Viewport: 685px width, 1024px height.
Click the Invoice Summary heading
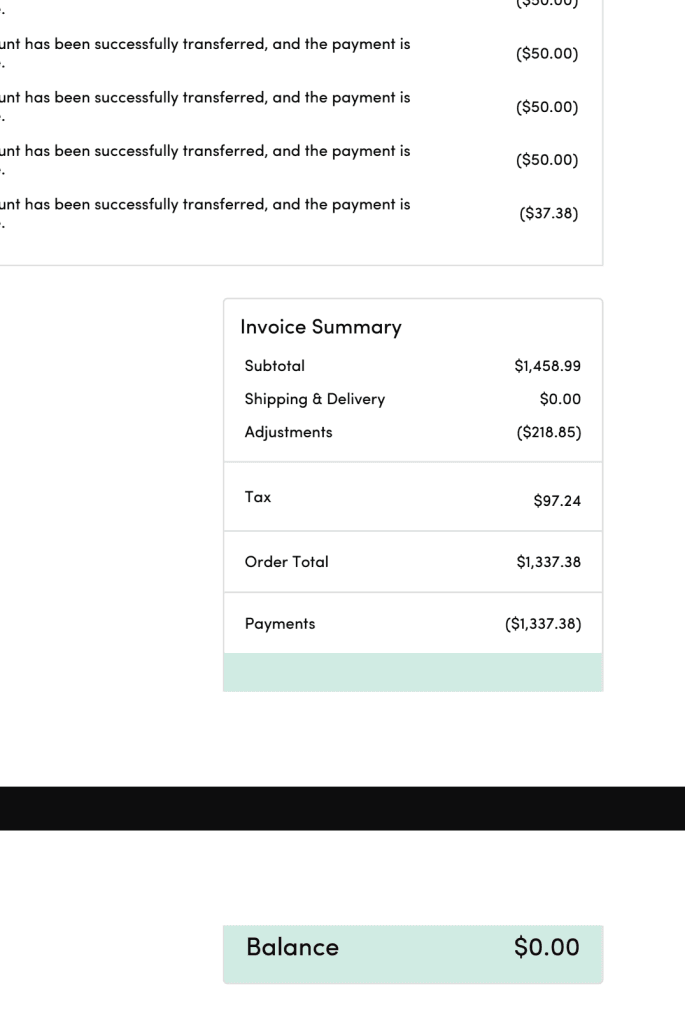pyautogui.click(x=321, y=327)
